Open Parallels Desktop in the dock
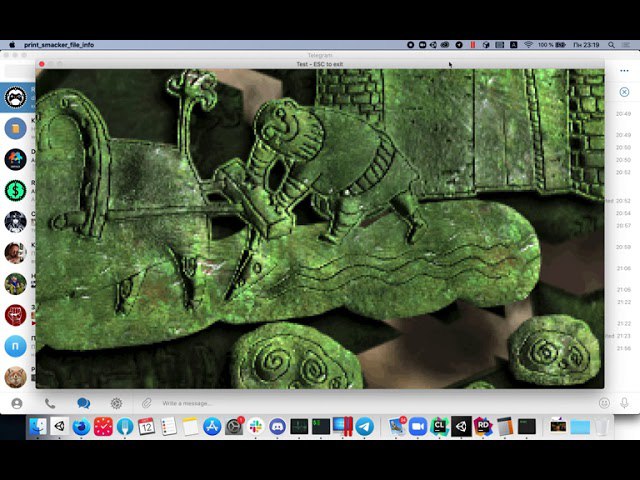 pos(343,427)
